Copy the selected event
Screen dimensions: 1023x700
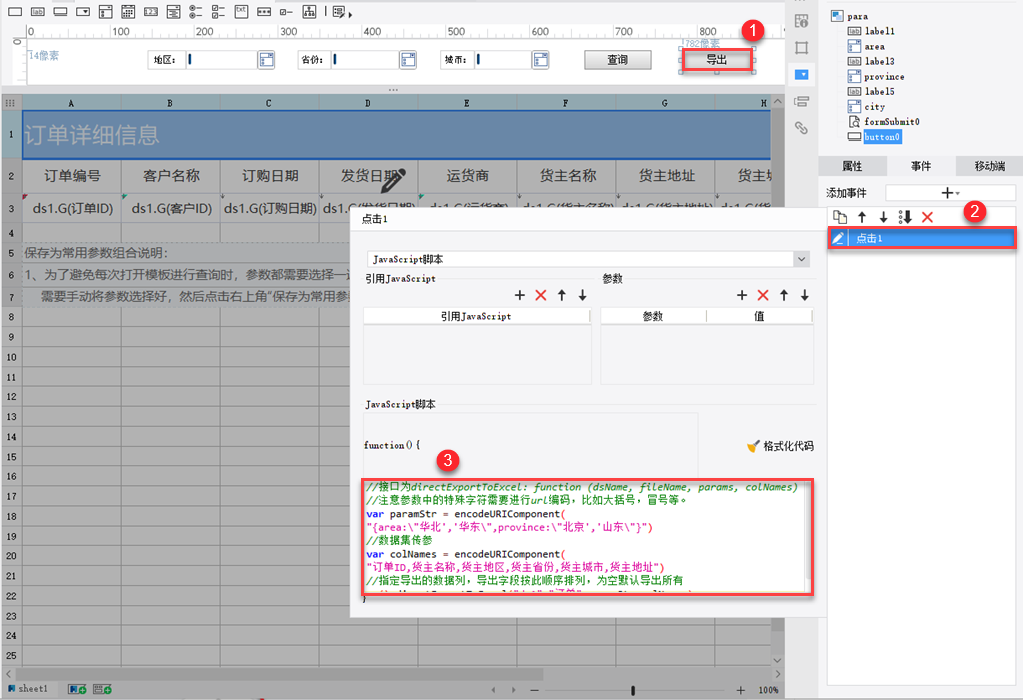[x=840, y=217]
